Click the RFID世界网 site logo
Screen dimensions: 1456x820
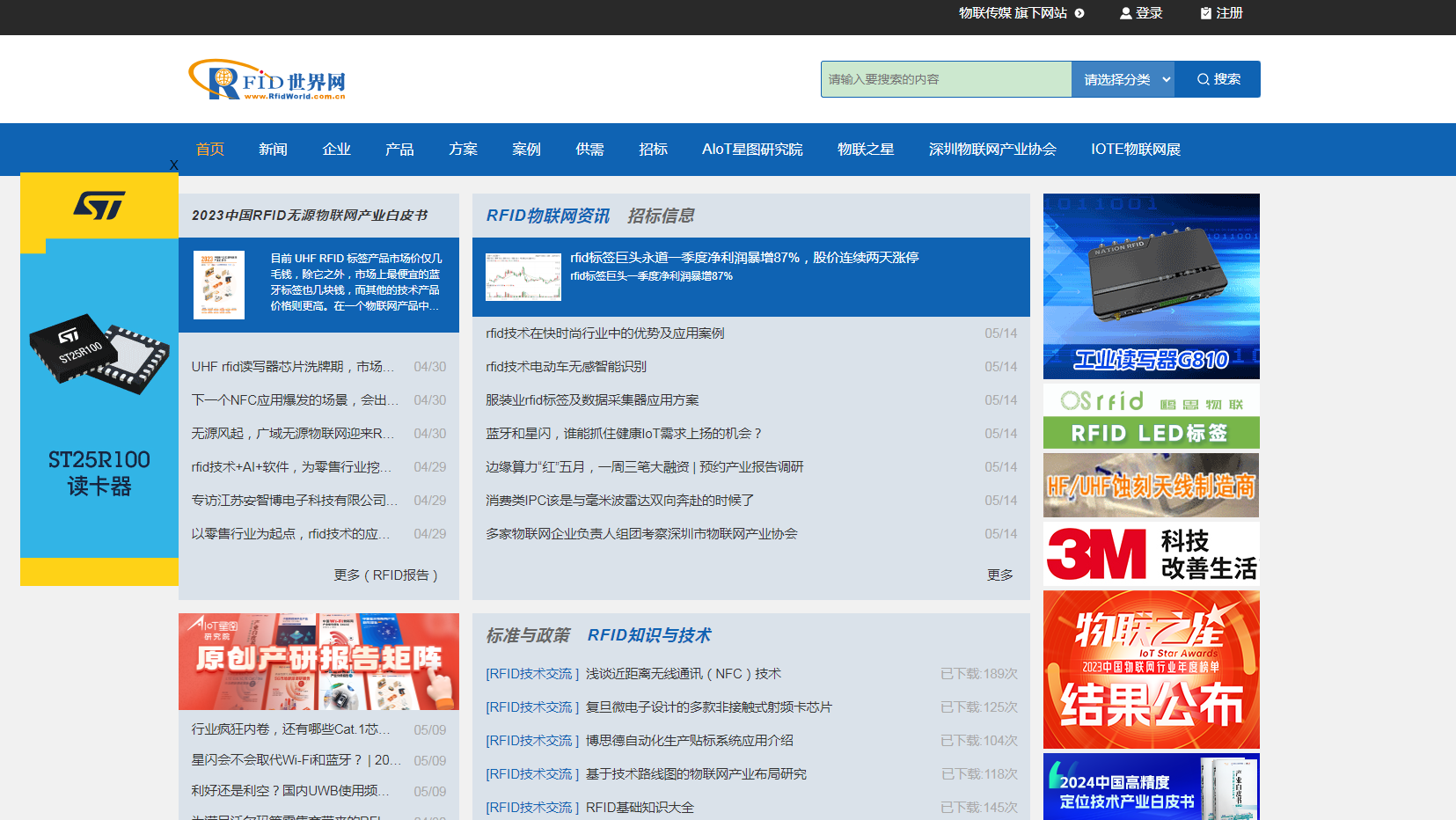point(267,80)
